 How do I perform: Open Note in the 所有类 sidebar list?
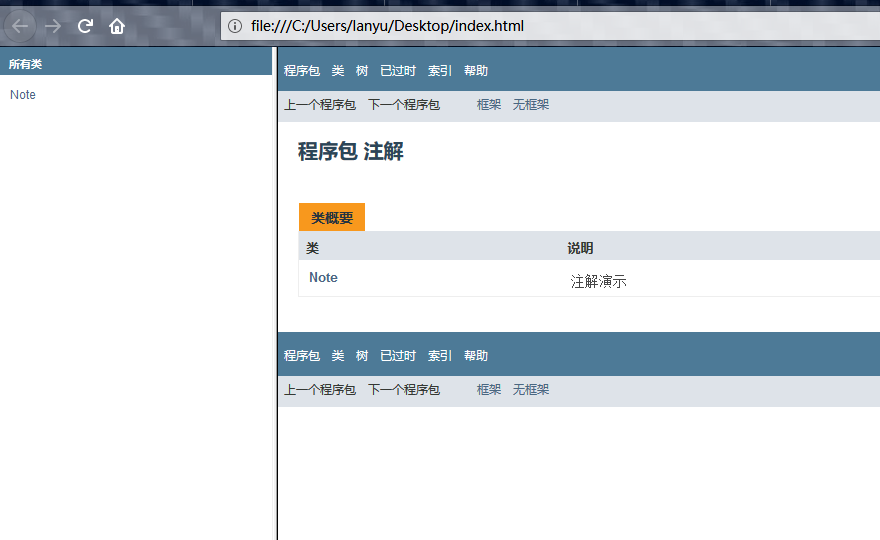[23, 95]
